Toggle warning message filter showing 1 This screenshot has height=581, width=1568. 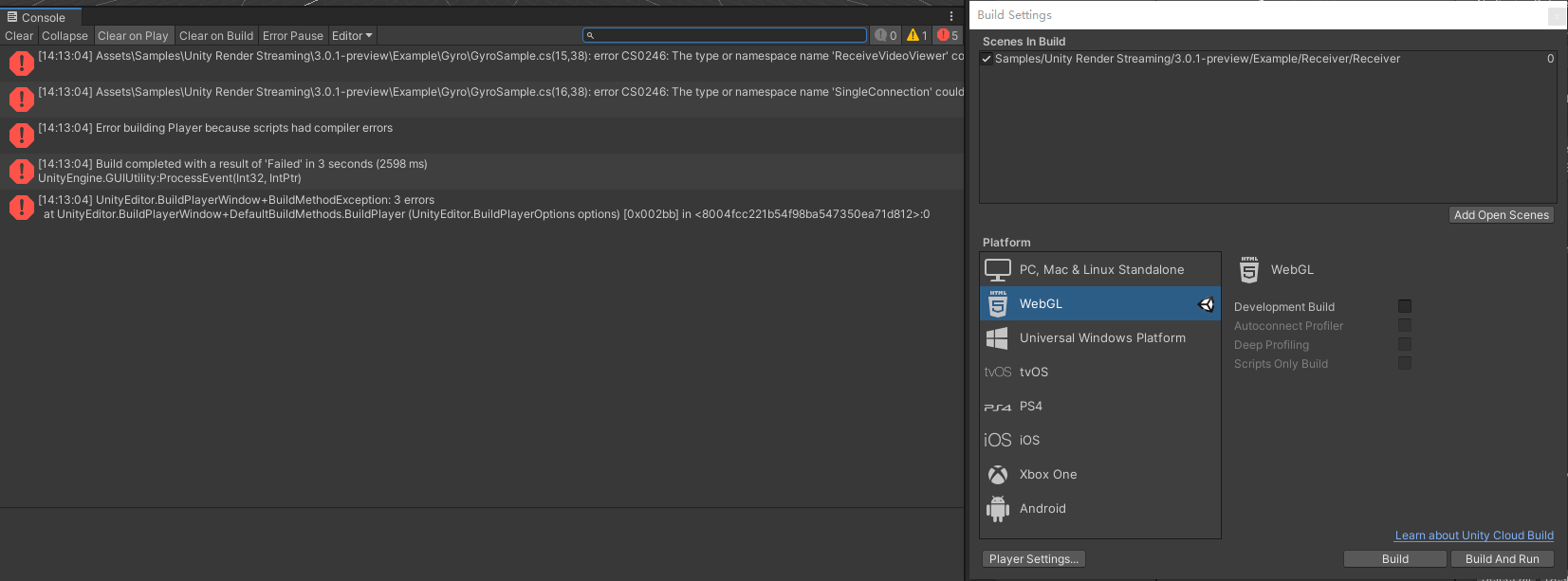[x=917, y=35]
